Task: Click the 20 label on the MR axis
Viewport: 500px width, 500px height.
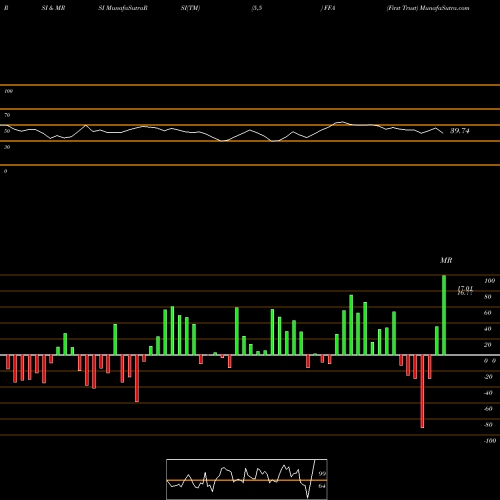Action: coord(488,345)
